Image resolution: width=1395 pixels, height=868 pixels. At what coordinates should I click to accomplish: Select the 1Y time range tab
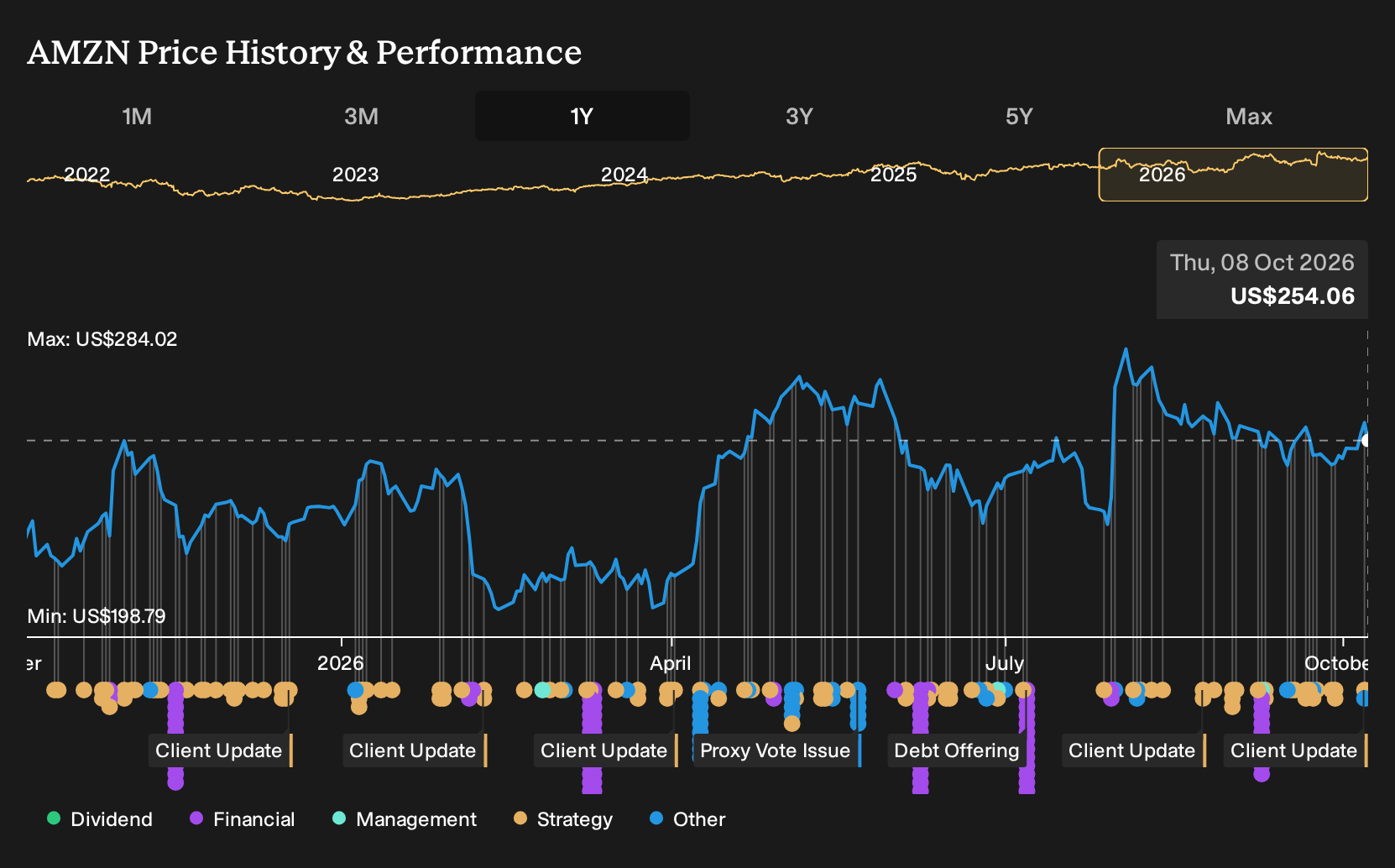pyautogui.click(x=583, y=116)
